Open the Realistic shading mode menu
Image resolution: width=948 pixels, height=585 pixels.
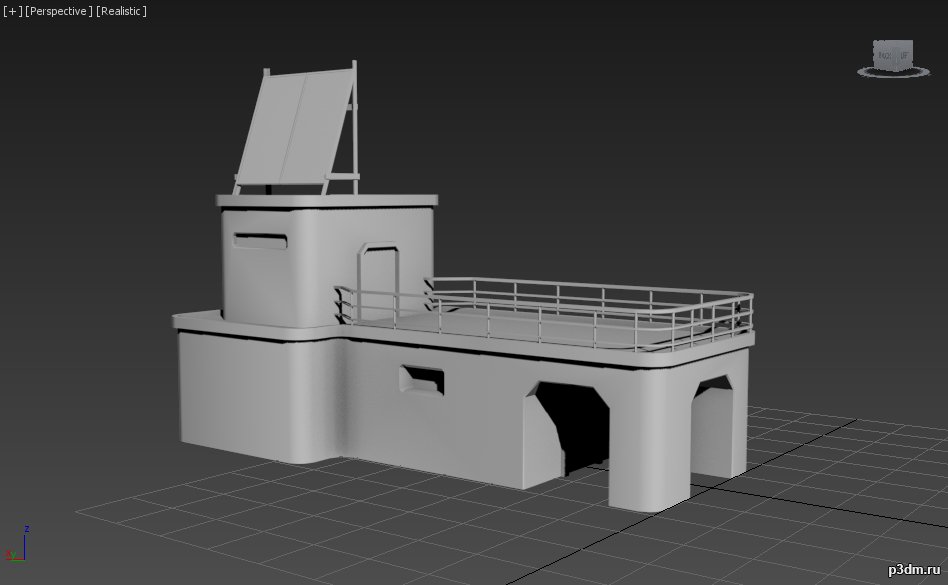121,11
